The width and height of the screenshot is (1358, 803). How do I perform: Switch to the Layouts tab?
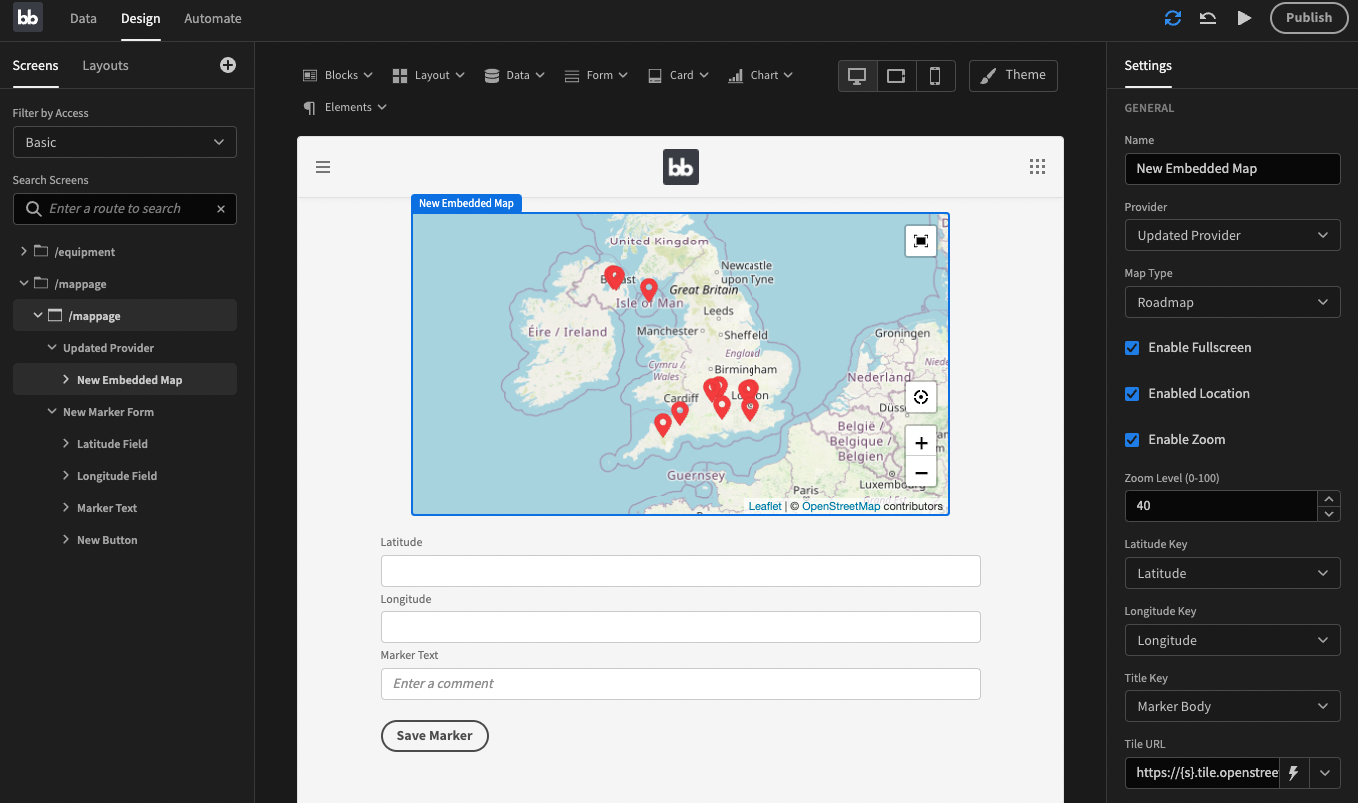click(105, 65)
